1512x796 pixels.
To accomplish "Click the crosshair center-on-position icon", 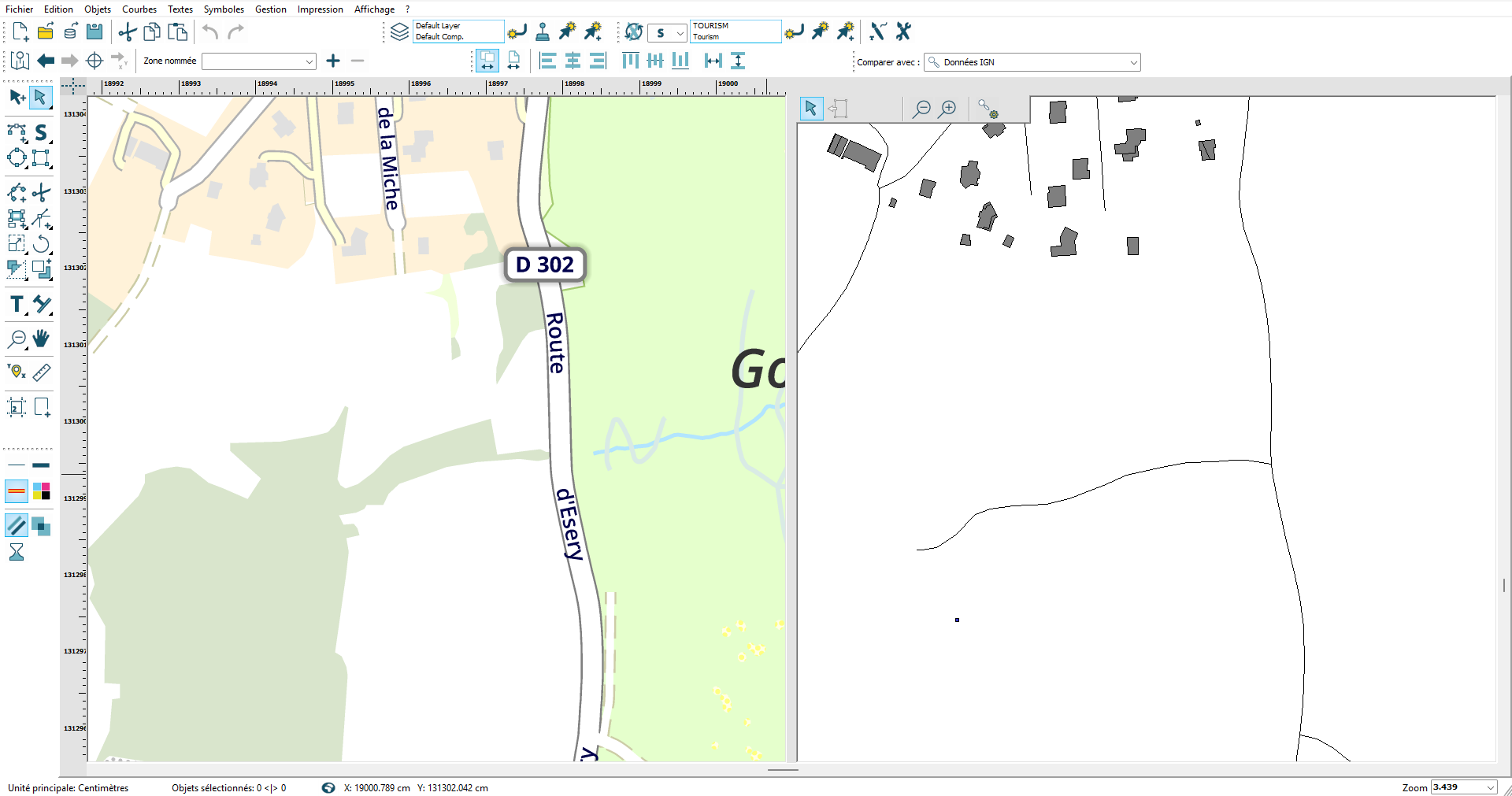I will (x=94, y=61).
